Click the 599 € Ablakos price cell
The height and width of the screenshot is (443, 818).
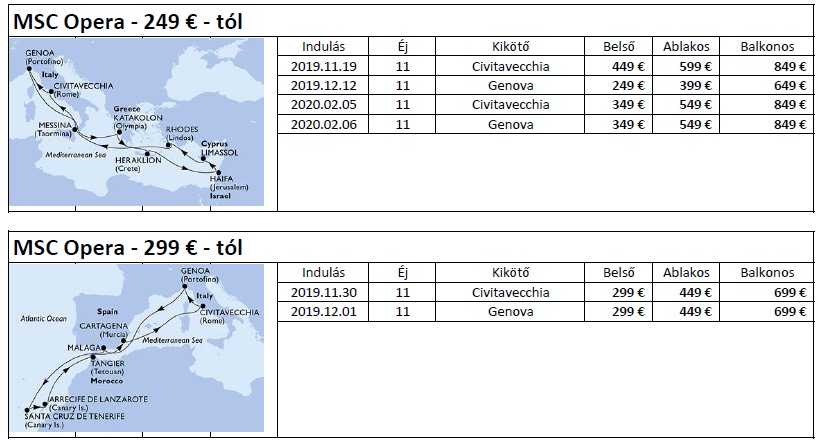click(x=695, y=66)
